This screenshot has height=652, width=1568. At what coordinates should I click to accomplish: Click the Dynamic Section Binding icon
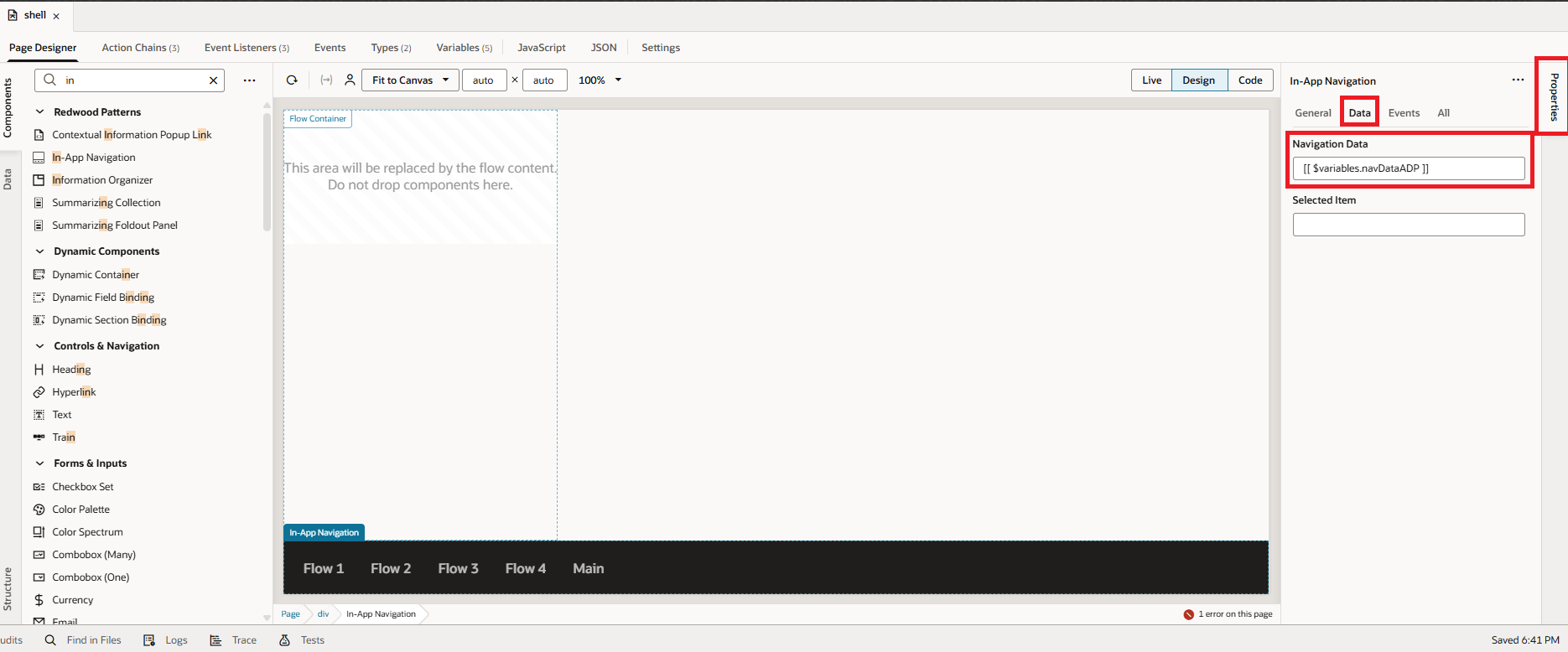[39, 320]
